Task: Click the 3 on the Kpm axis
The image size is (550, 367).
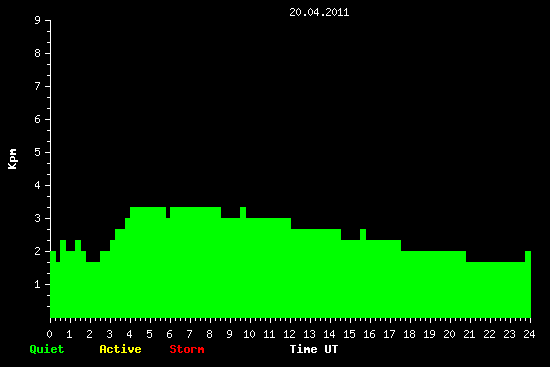Action: click(38, 218)
